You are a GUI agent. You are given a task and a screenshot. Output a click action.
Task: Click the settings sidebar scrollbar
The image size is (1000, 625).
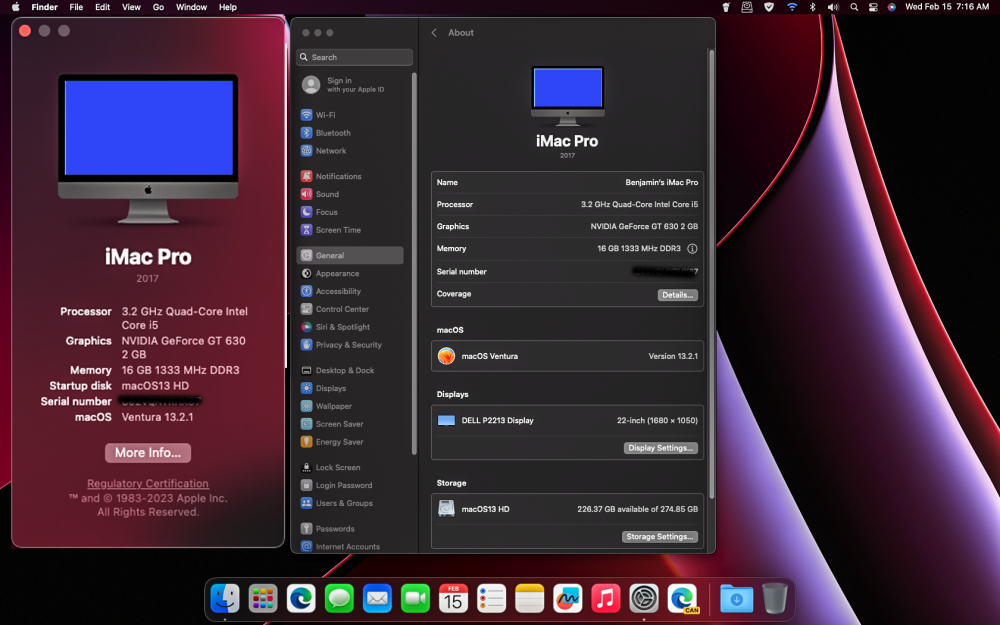point(414,263)
